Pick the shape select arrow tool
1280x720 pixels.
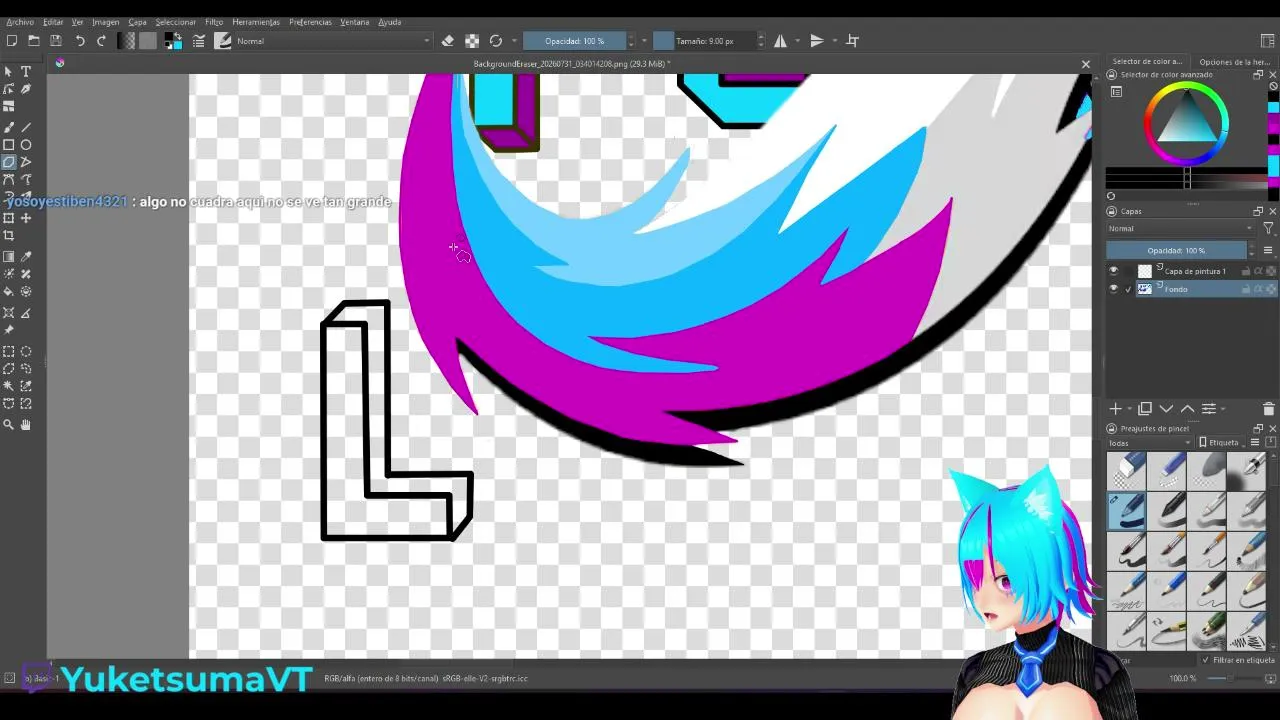[x=9, y=72]
